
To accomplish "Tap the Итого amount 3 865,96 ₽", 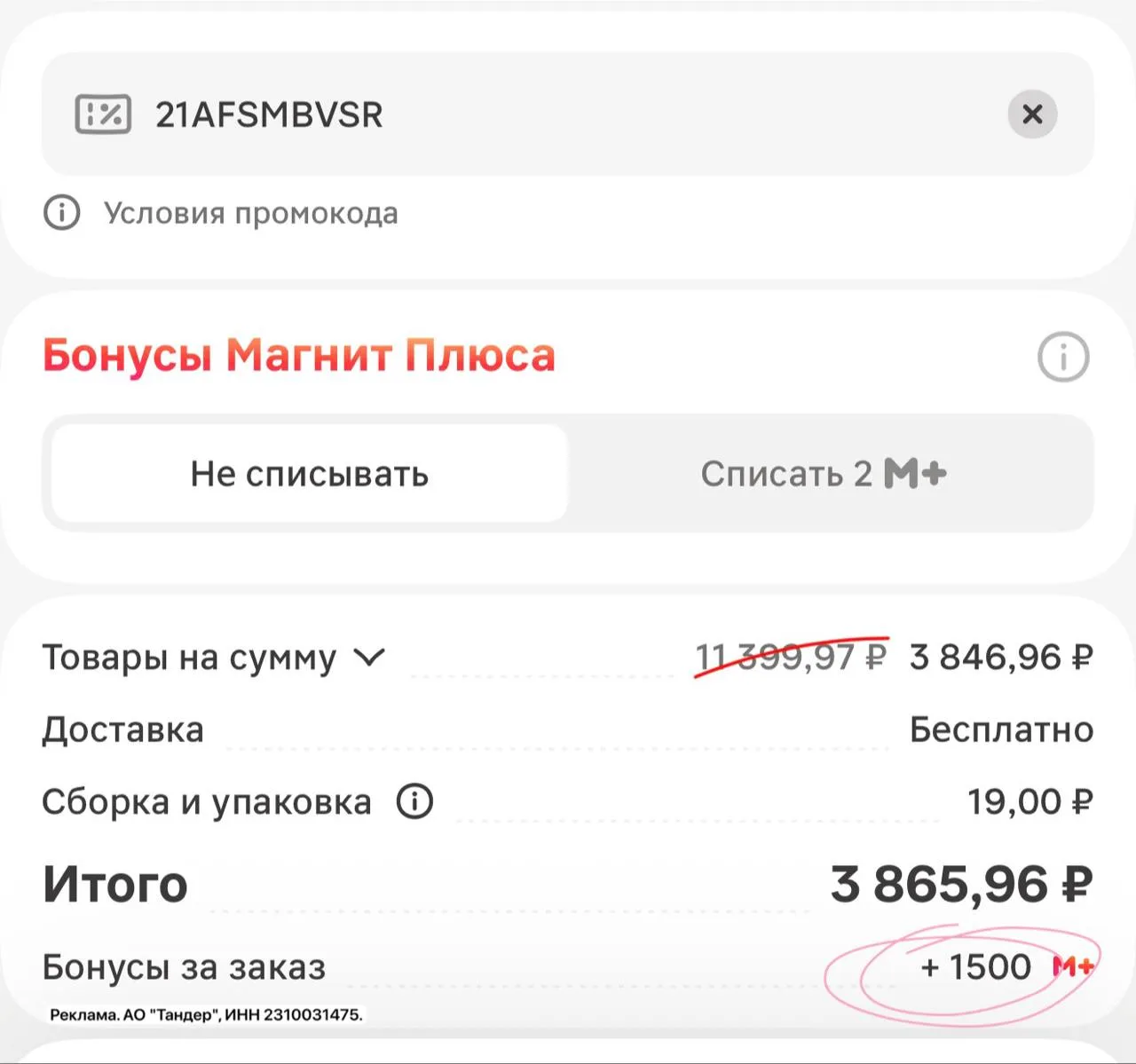I will (x=961, y=884).
